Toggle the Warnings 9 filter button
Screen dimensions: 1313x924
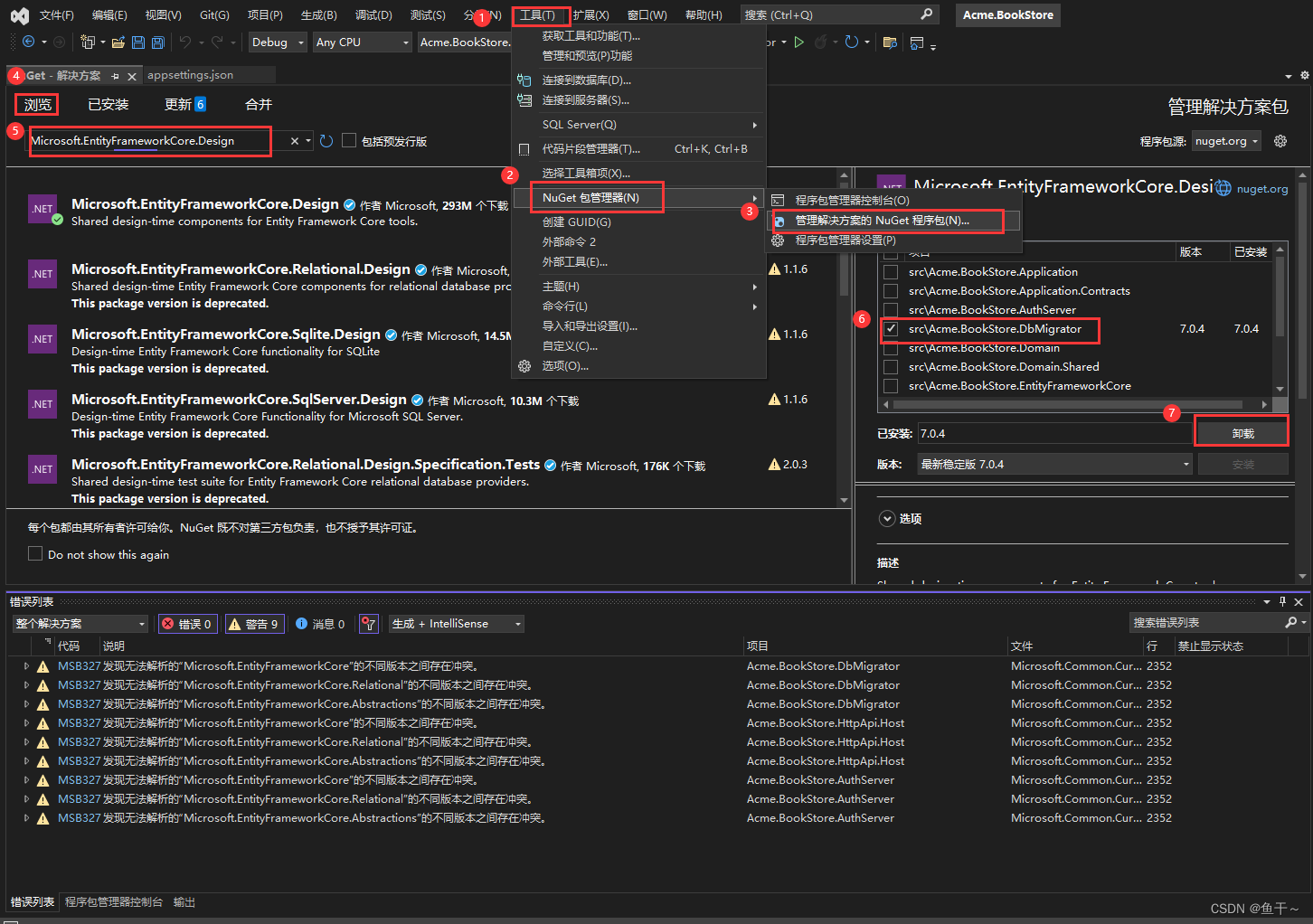(255, 624)
